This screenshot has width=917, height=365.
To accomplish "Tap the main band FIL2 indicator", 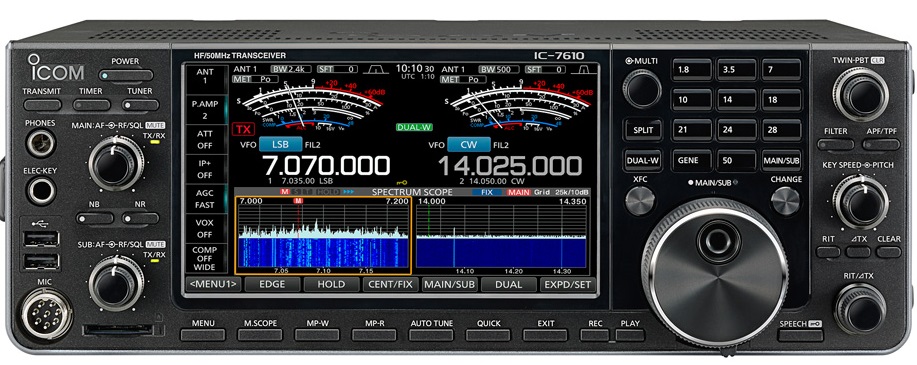I will coord(313,144).
